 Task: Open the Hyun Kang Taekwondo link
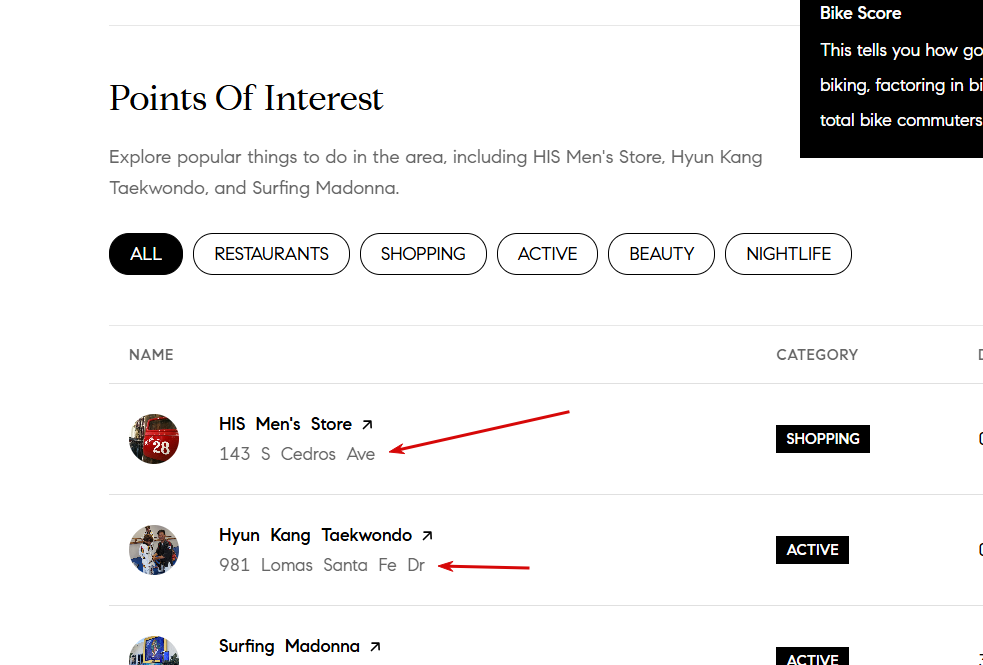[315, 535]
